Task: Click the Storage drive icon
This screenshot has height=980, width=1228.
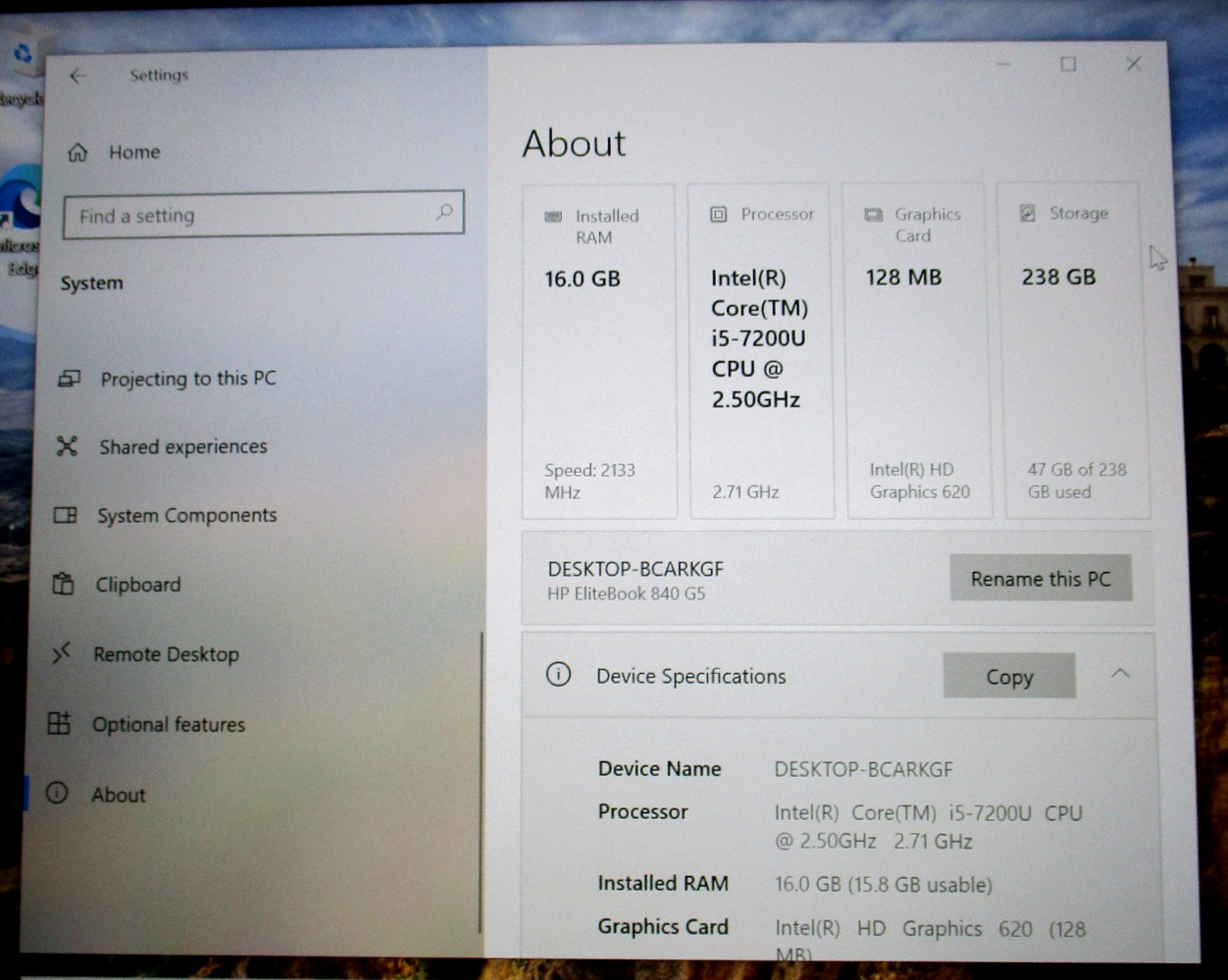Action: pos(1027,213)
